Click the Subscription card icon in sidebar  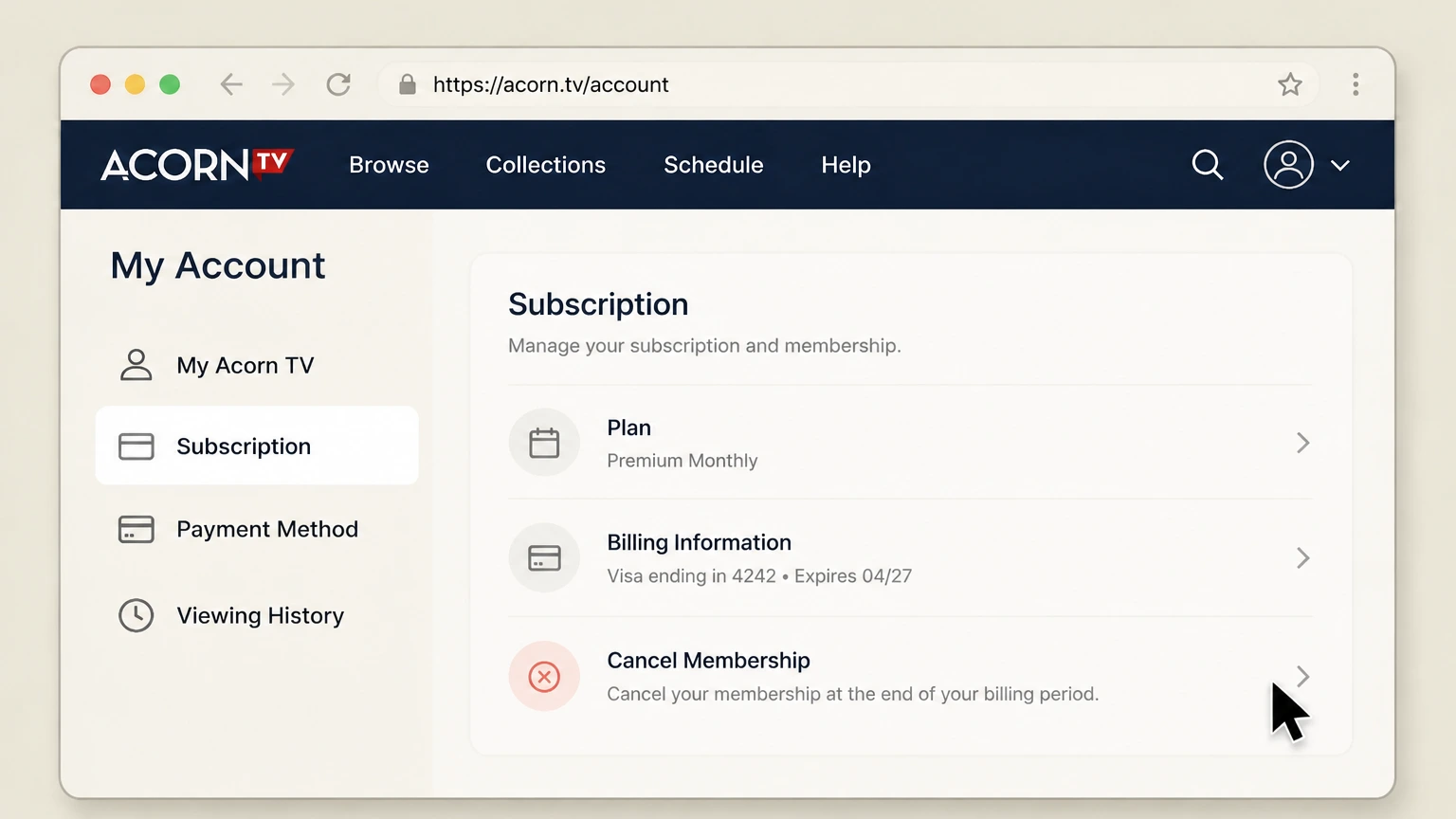click(x=136, y=446)
